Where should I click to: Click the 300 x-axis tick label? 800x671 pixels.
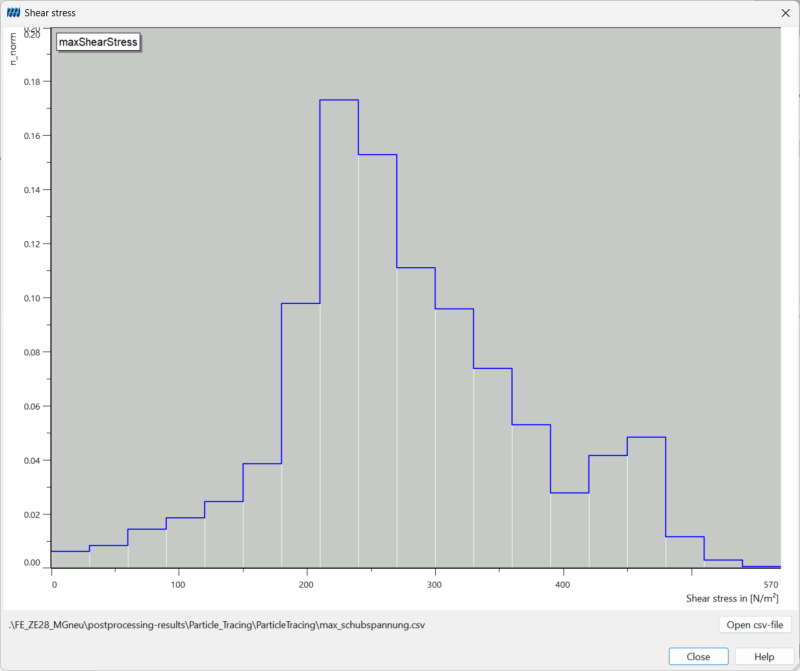434,585
